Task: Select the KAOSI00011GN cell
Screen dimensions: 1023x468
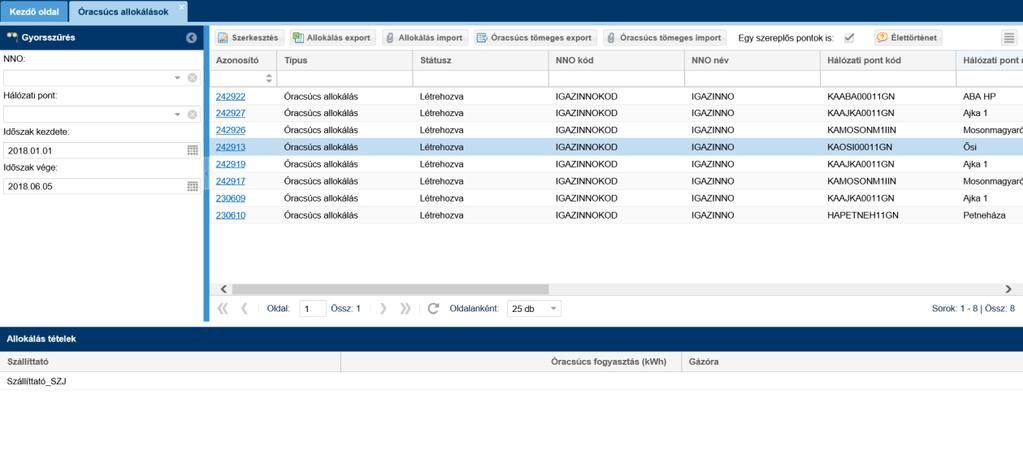Action: (888, 147)
